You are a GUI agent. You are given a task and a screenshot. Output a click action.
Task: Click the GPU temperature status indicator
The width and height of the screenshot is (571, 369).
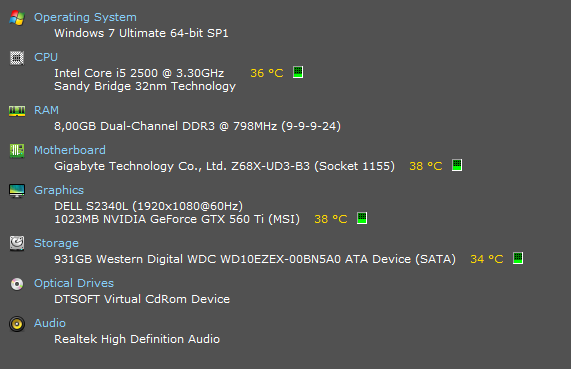pos(362,218)
